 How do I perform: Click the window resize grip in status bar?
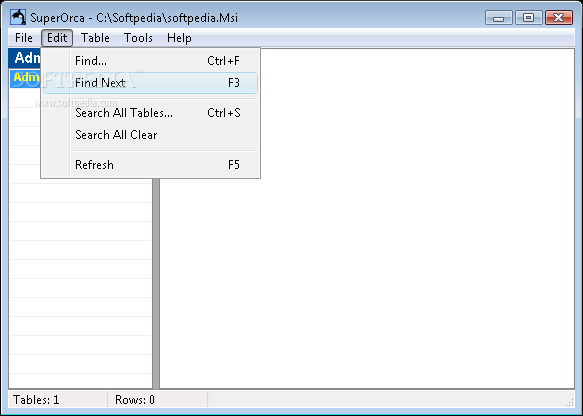click(569, 402)
